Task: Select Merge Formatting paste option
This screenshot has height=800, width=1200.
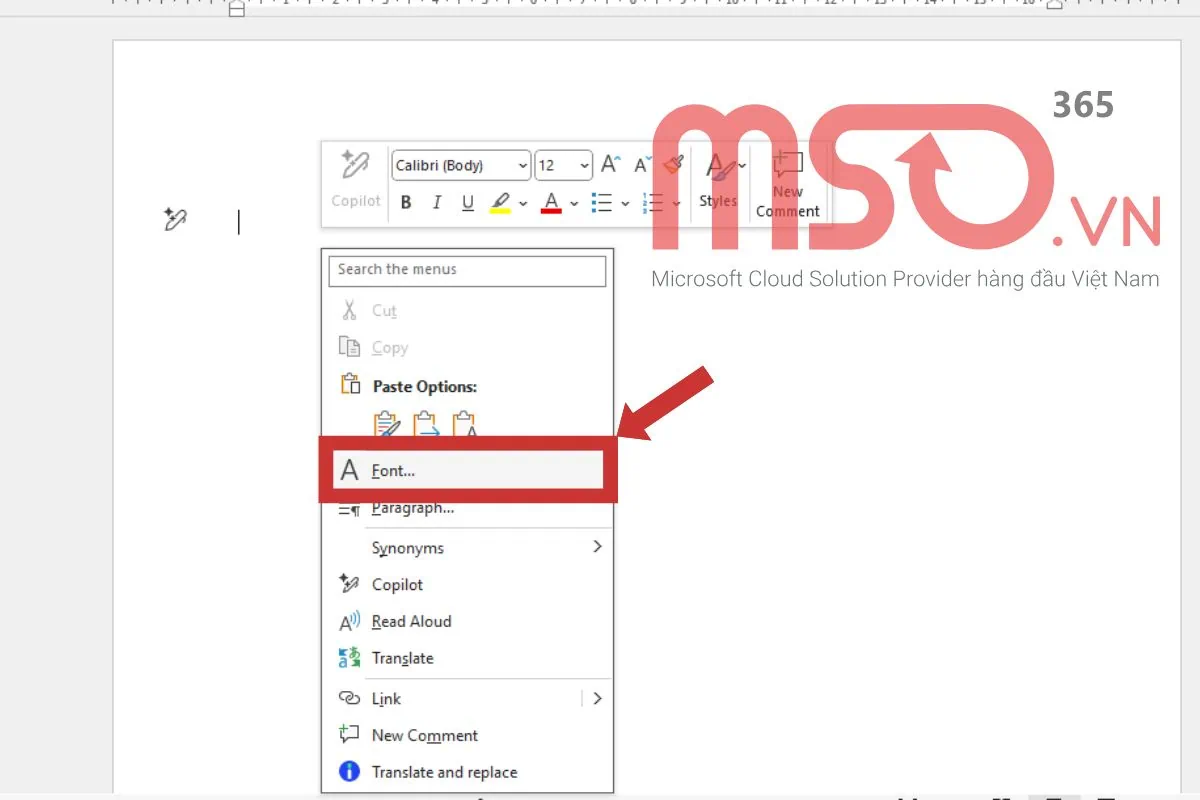Action: tap(426, 425)
